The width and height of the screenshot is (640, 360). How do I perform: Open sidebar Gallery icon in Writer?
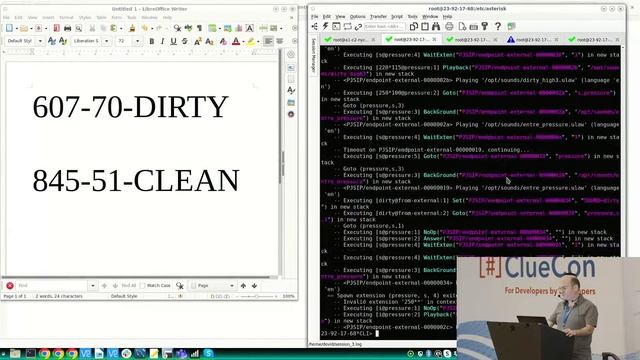click(x=291, y=102)
